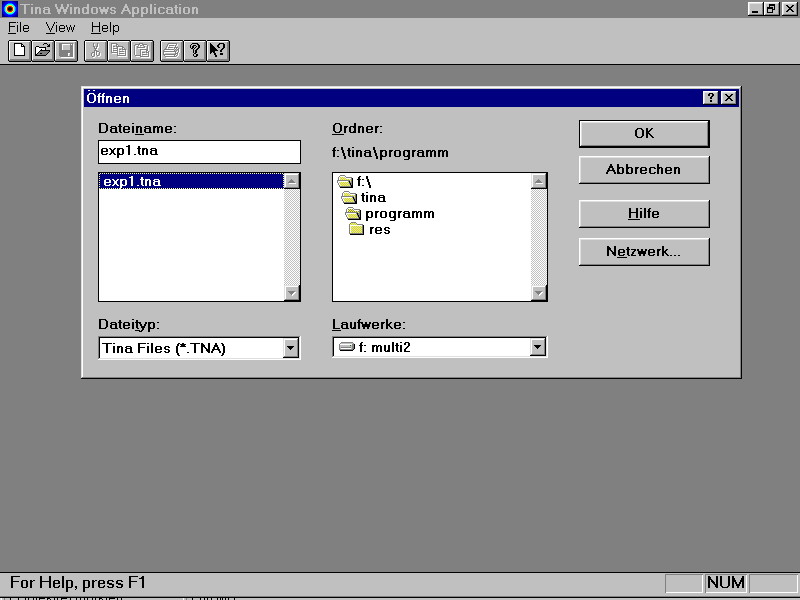Select the res folder in folder list

click(378, 230)
